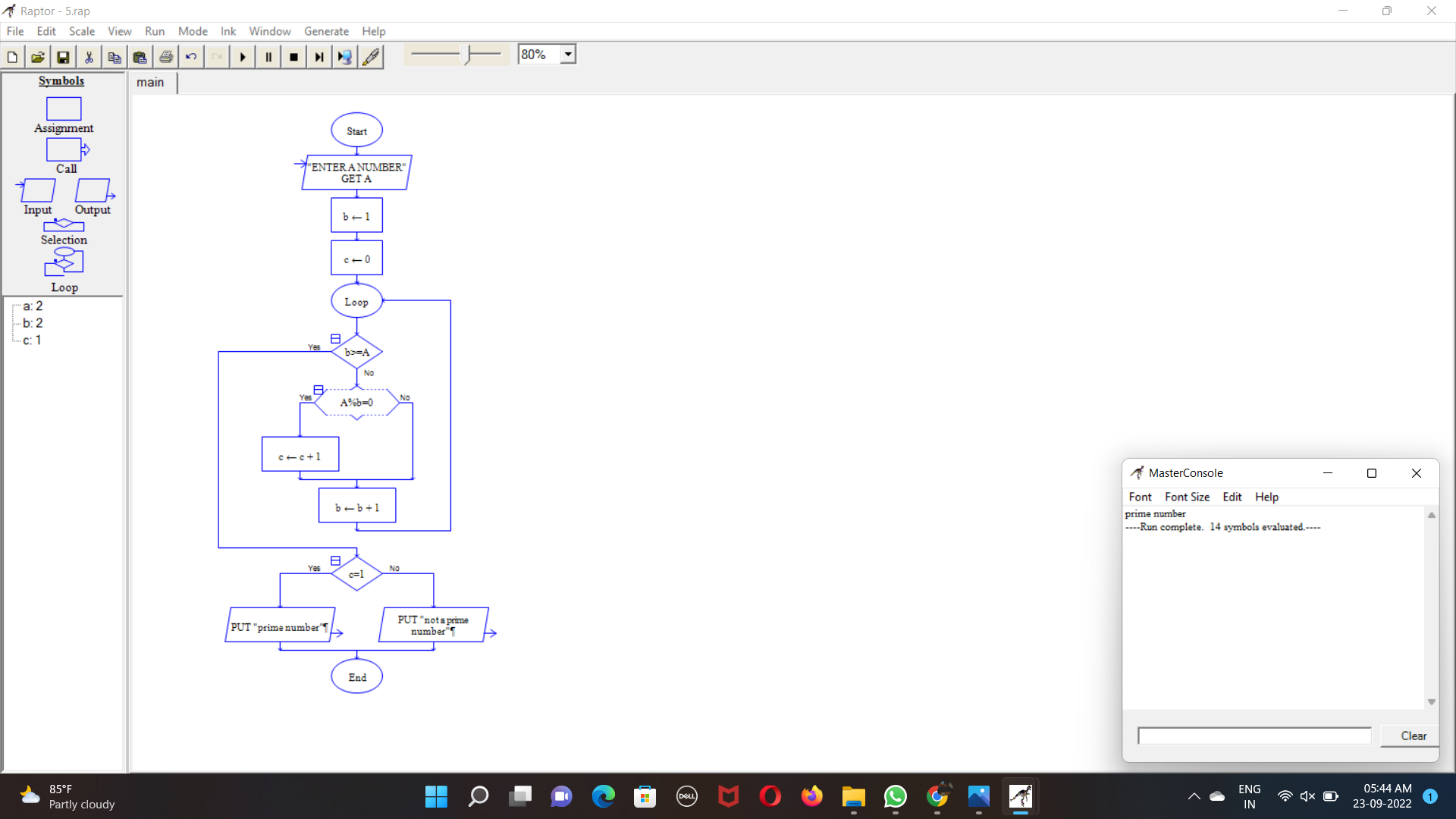This screenshot has width=1456, height=819.
Task: Collapse the c=1 selection block
Action: [x=335, y=561]
